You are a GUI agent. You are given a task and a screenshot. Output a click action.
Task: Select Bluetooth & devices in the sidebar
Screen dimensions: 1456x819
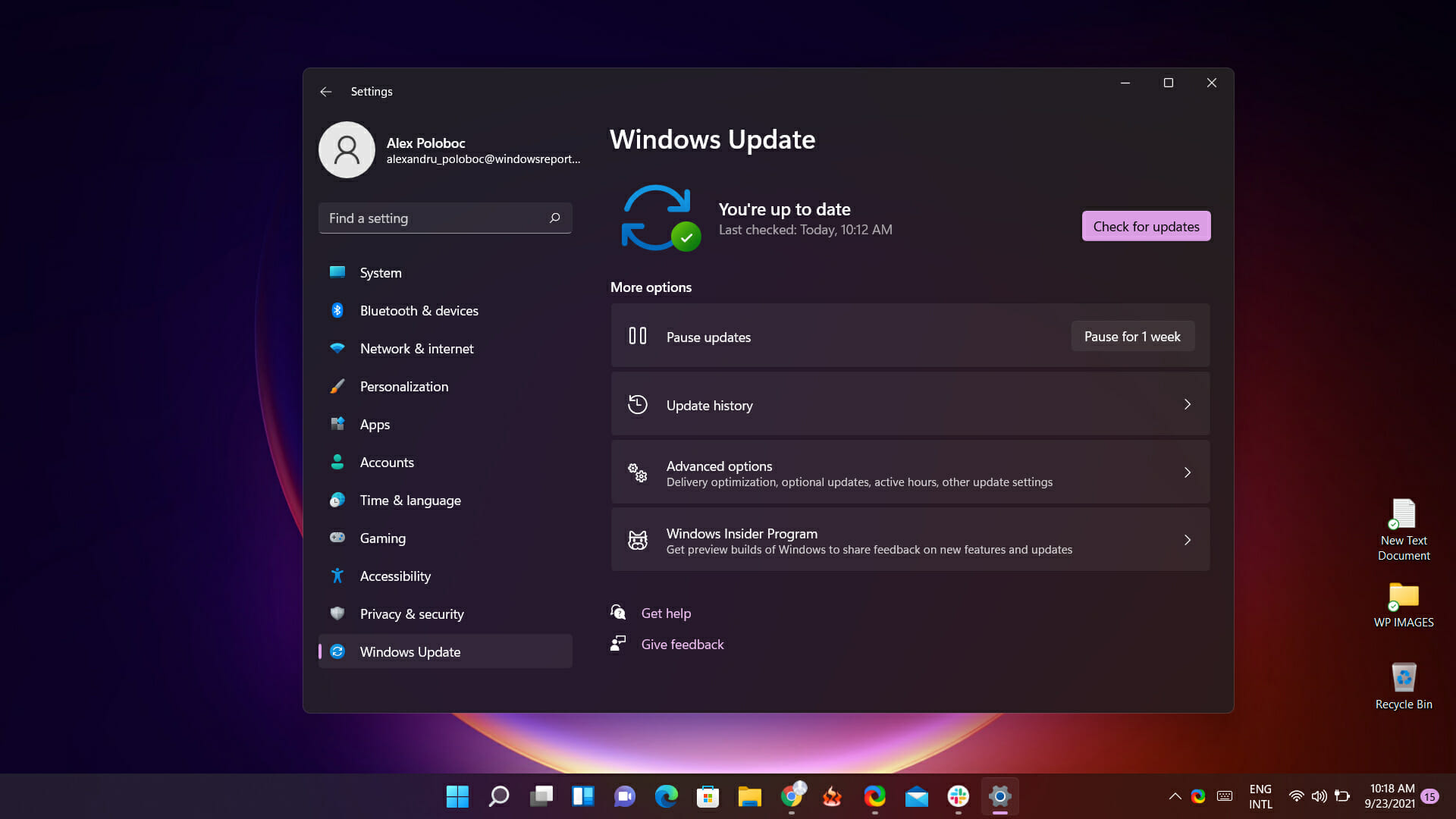point(419,311)
